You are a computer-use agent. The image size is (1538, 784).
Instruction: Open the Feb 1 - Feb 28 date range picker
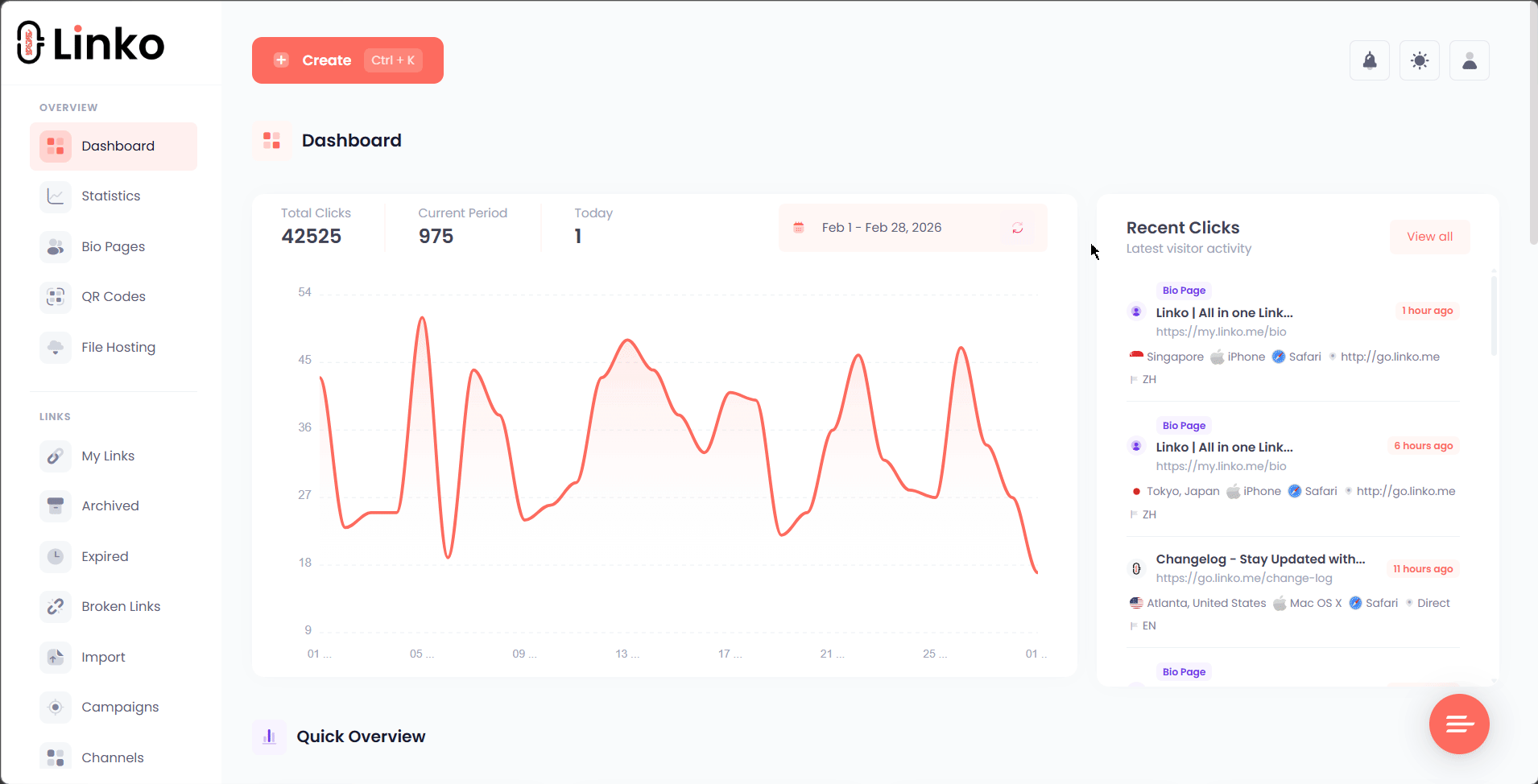click(881, 227)
